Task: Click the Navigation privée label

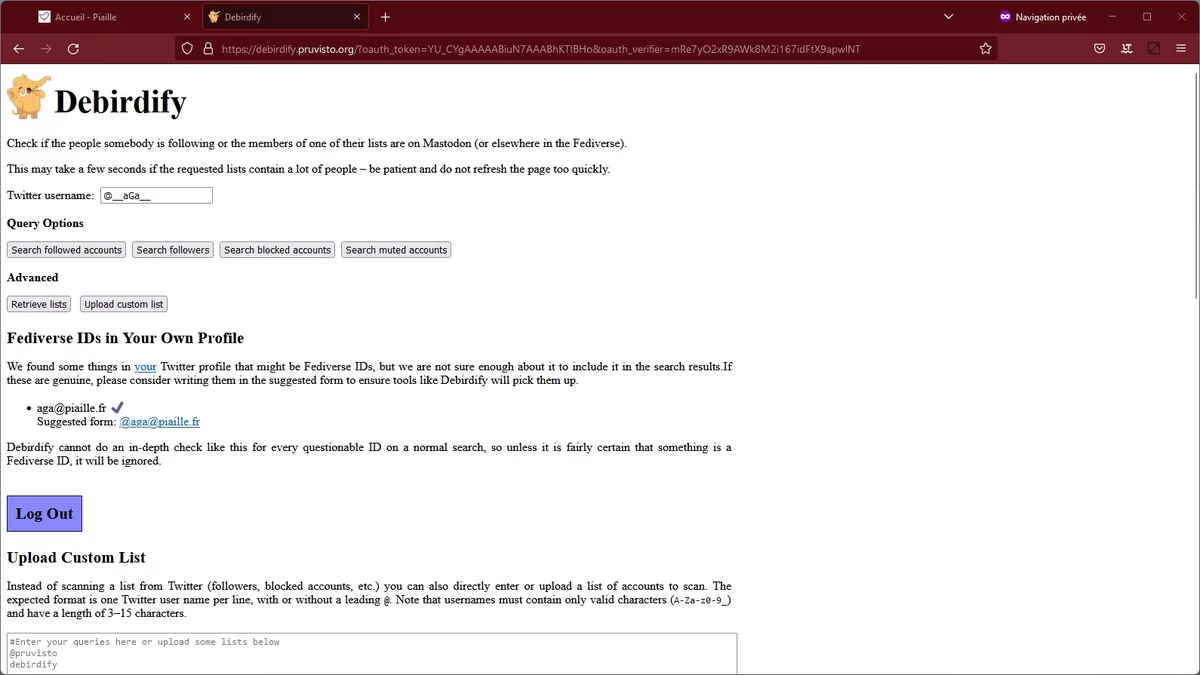Action: point(1051,17)
